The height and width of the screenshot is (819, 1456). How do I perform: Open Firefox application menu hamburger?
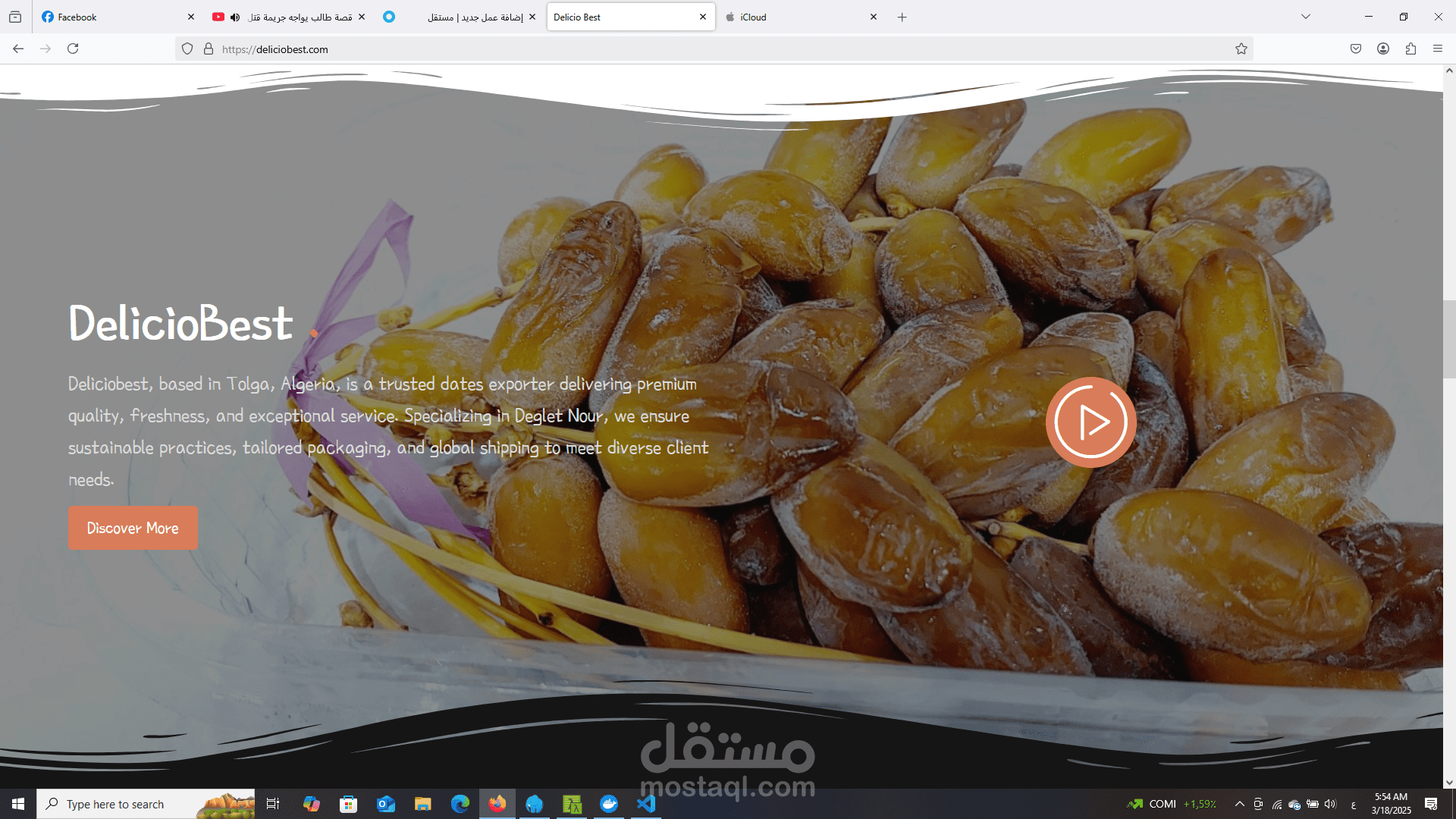tap(1437, 49)
